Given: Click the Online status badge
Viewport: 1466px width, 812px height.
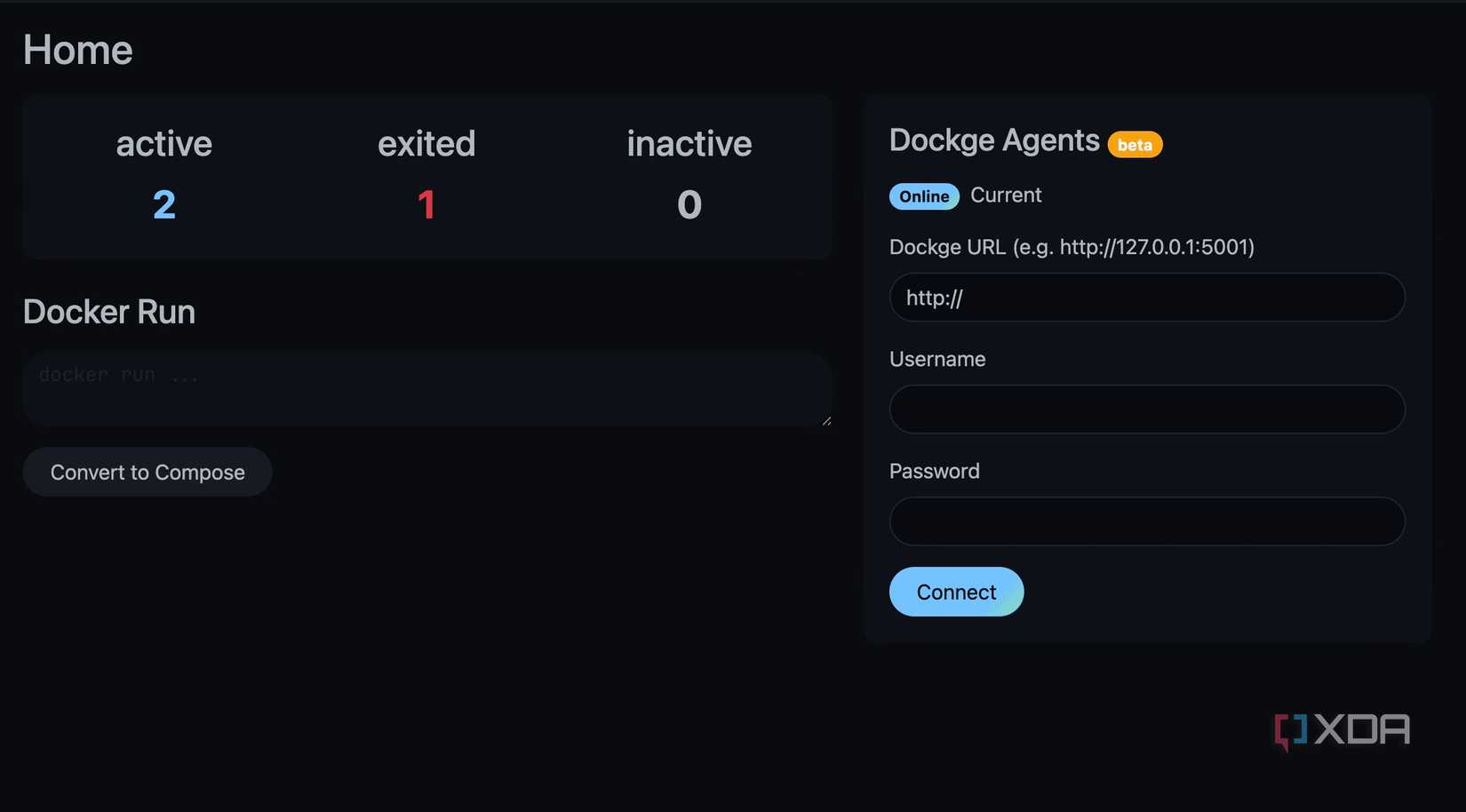Looking at the screenshot, I should coord(924,196).
